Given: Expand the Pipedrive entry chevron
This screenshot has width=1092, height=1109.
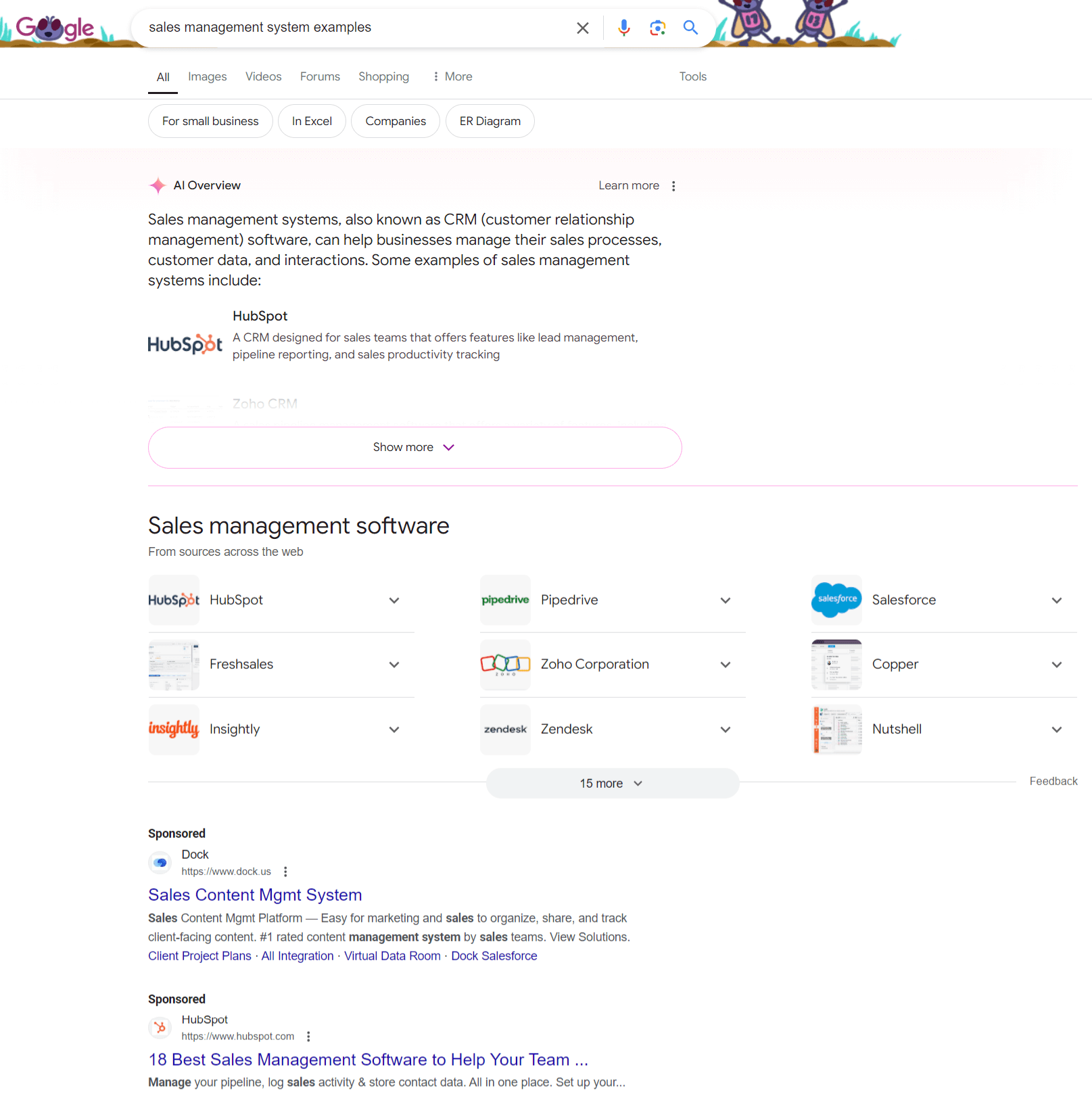Looking at the screenshot, I should (726, 600).
